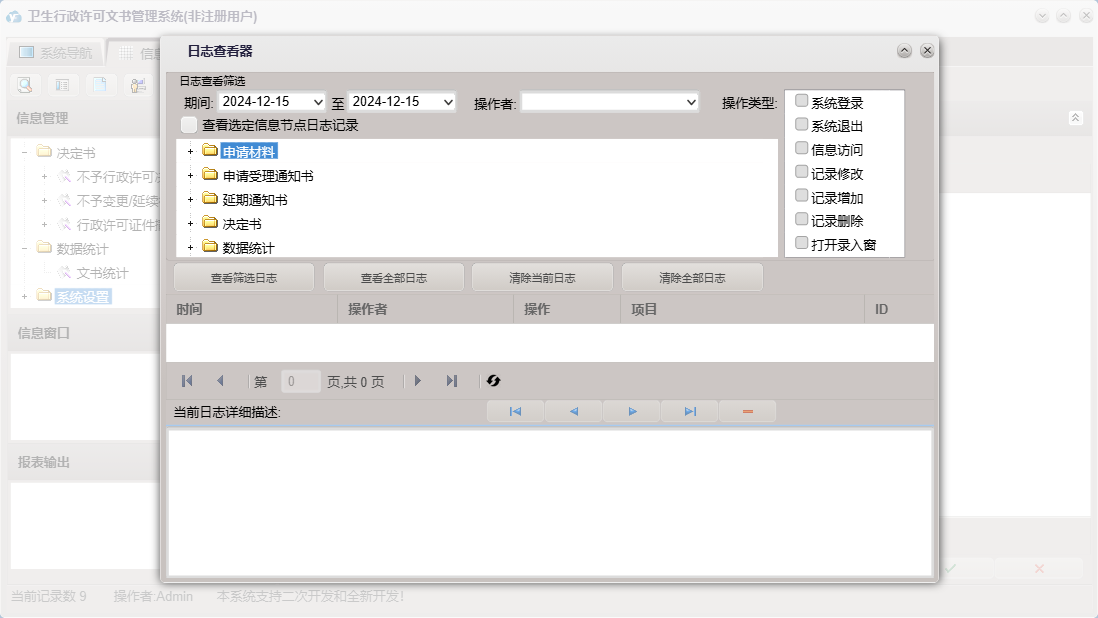The width and height of the screenshot is (1098, 618).
Task: Click the folder icon of 申请材料
Action: tap(209, 150)
